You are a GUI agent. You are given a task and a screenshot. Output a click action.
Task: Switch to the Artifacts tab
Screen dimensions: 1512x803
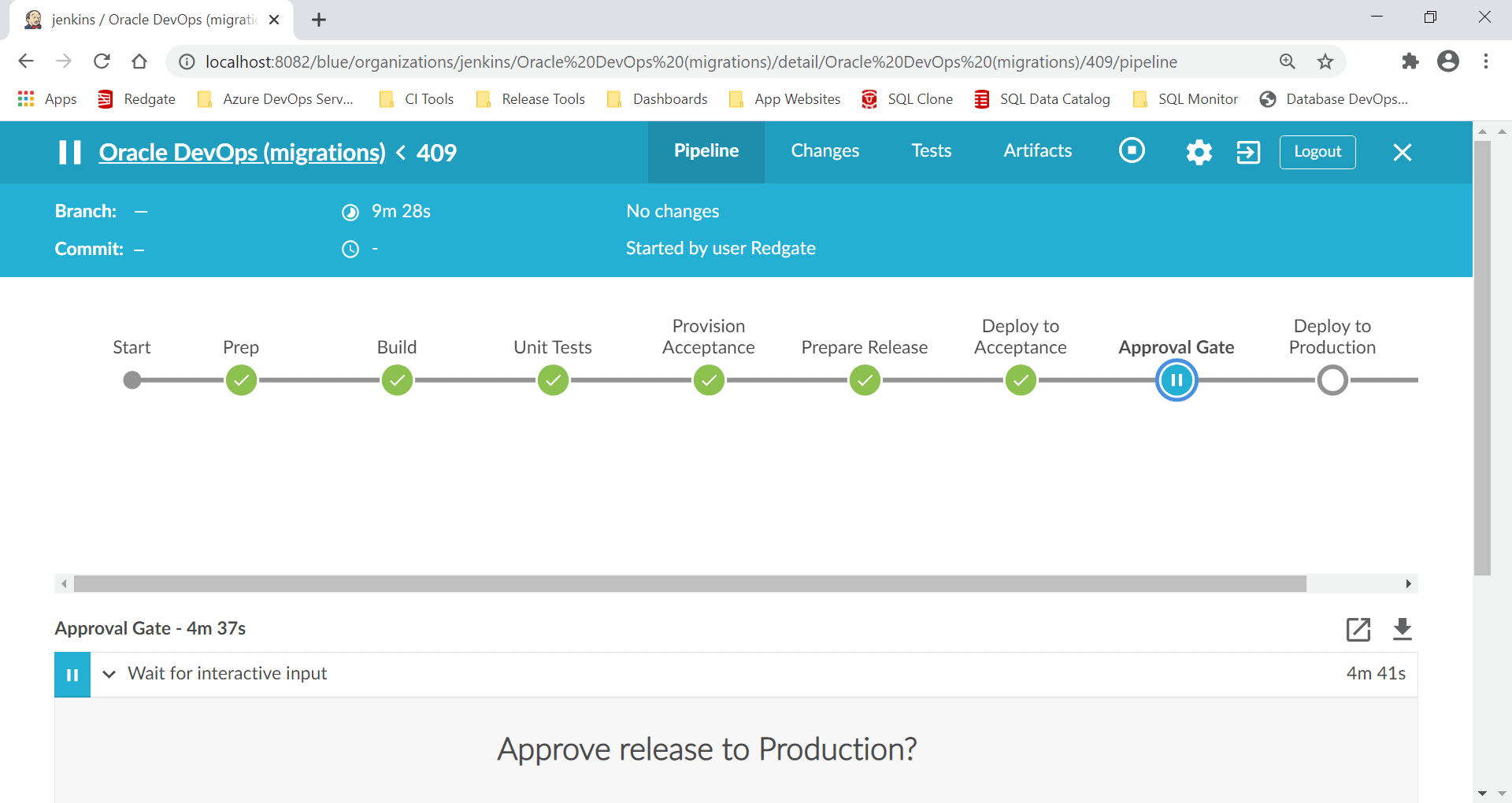click(1037, 151)
